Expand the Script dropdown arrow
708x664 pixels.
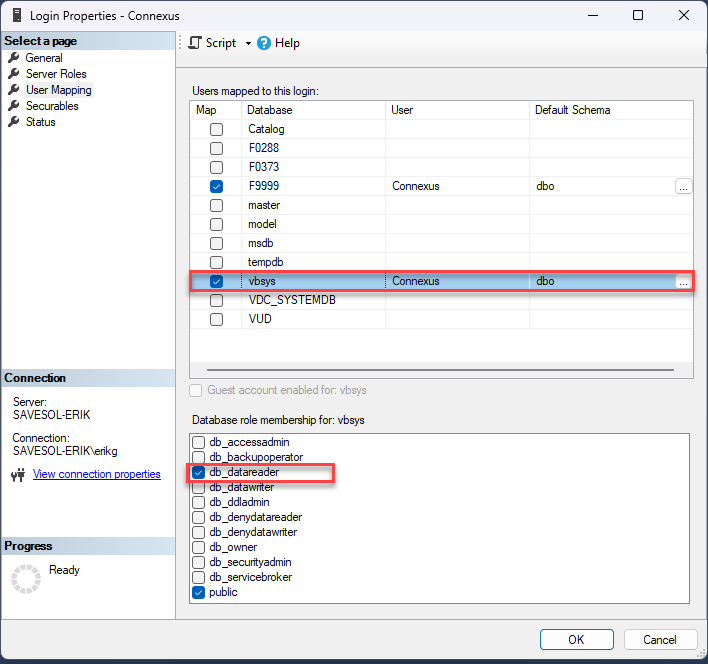[248, 43]
